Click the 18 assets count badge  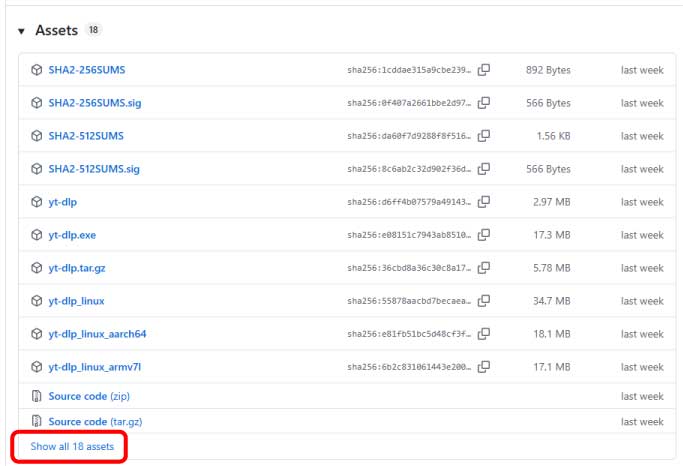click(x=93, y=30)
